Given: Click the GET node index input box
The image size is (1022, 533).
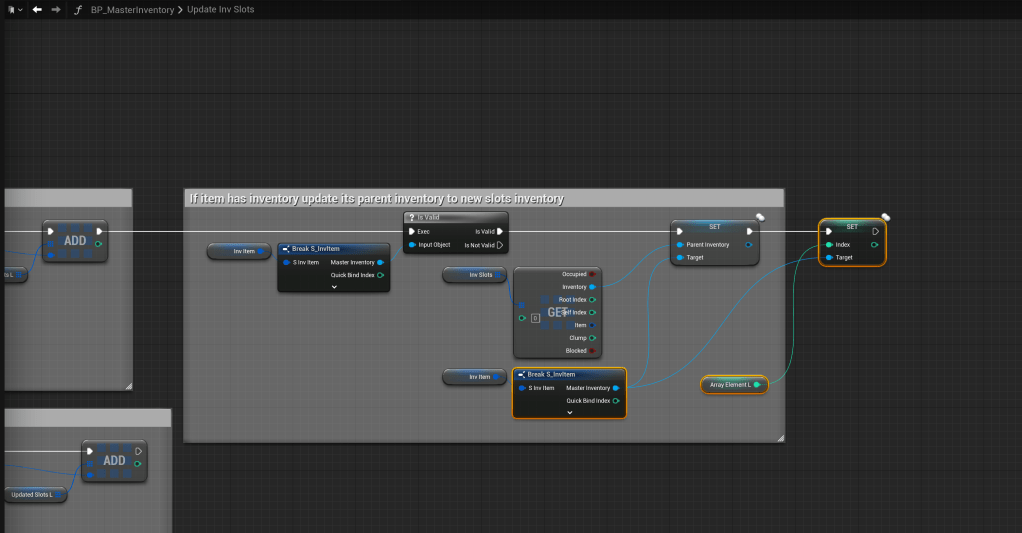Looking at the screenshot, I should (x=535, y=318).
